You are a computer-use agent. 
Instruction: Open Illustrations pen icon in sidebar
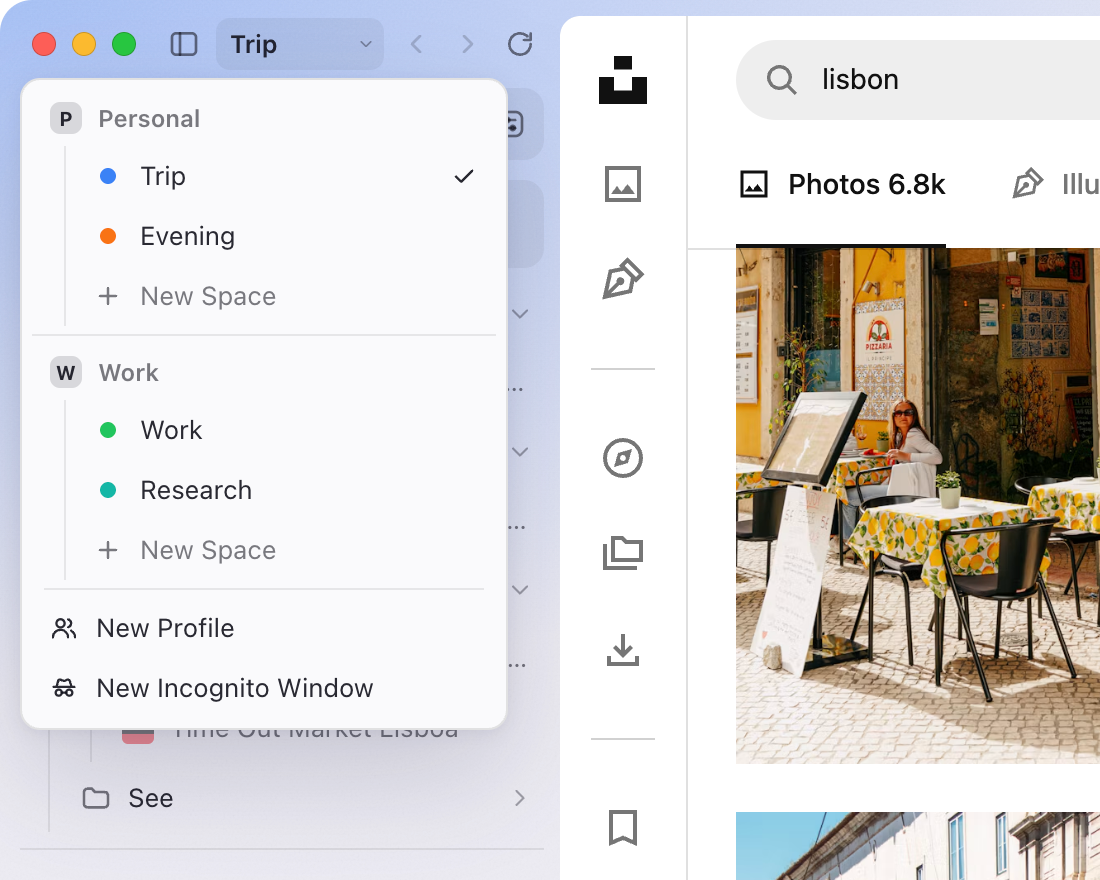pos(623,279)
